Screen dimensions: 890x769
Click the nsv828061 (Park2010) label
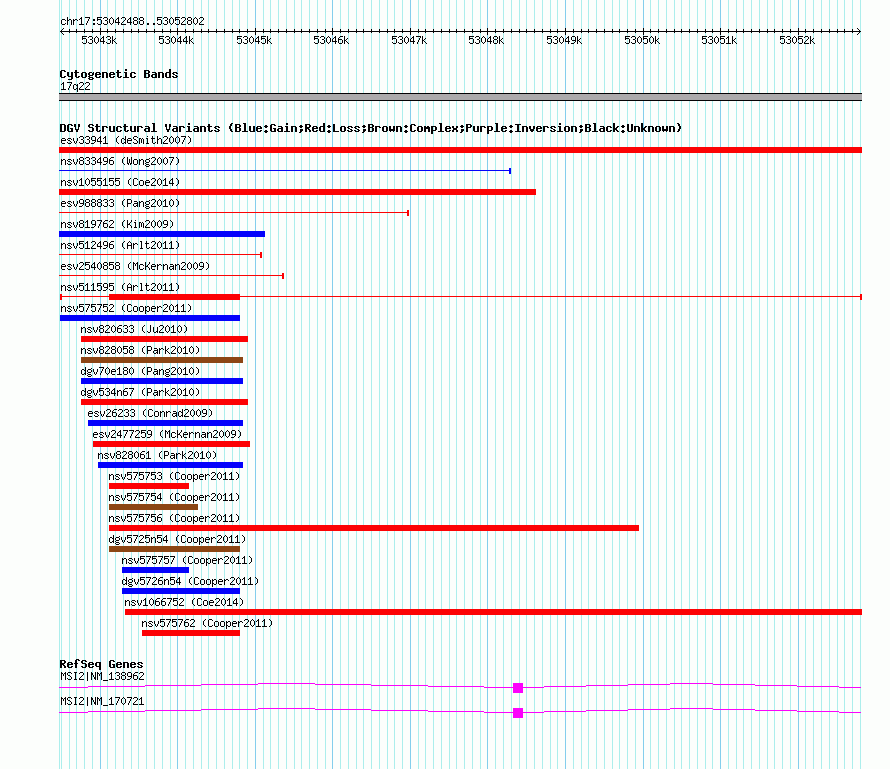coord(157,455)
